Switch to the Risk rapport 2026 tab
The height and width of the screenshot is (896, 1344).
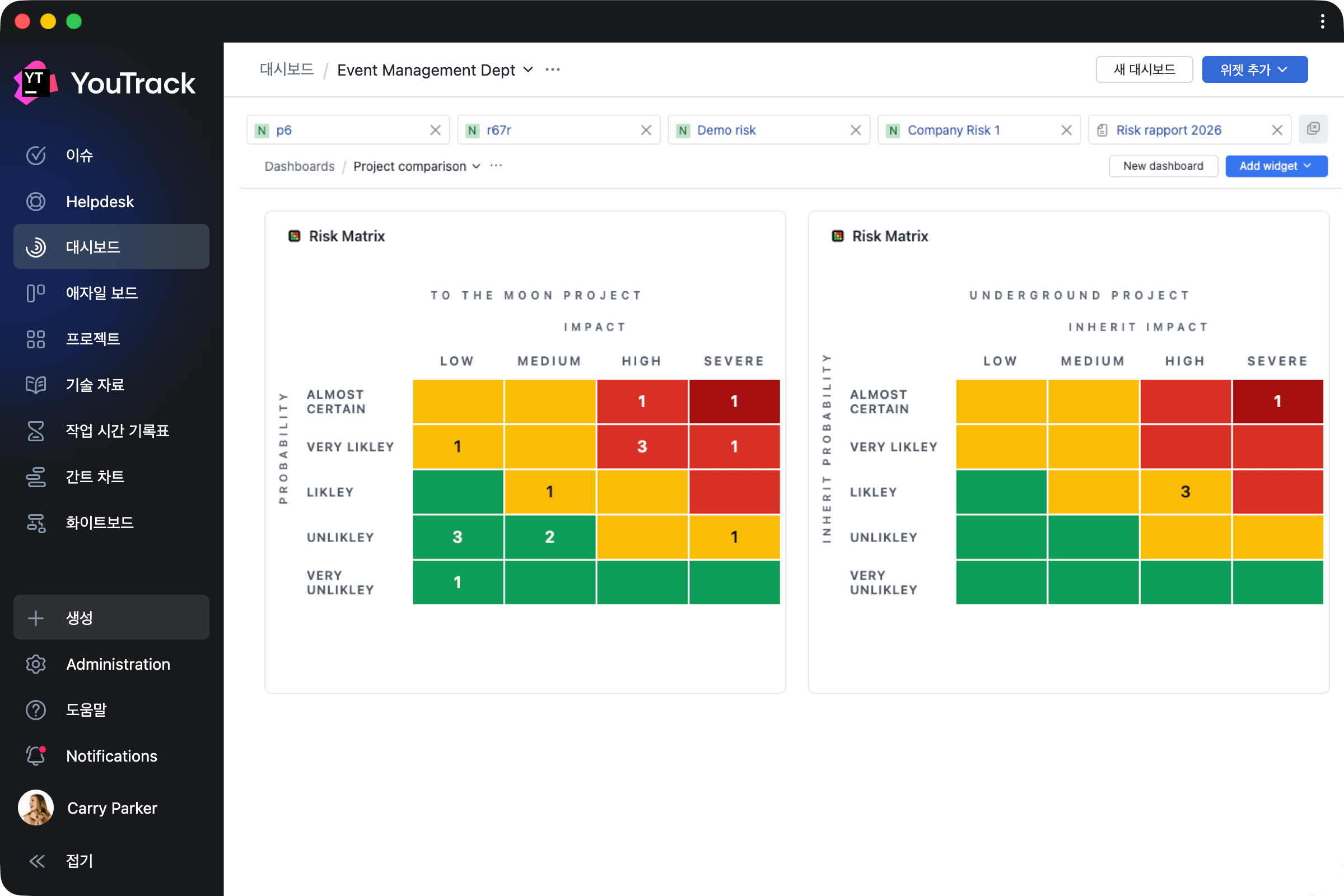point(1168,130)
